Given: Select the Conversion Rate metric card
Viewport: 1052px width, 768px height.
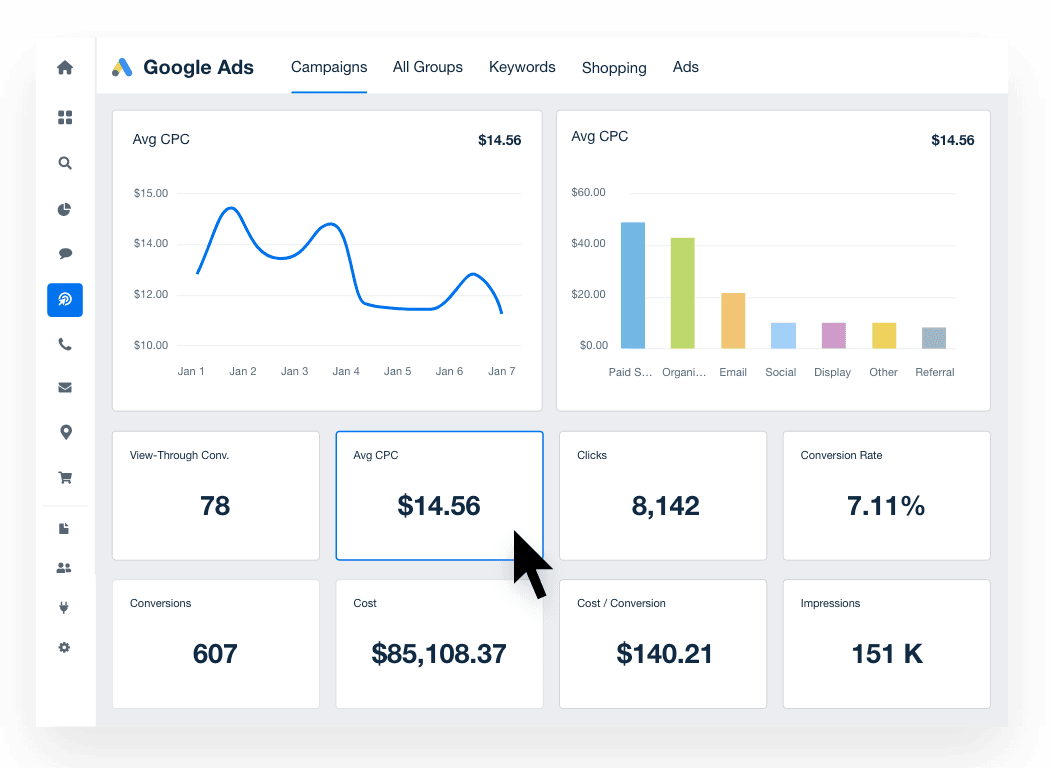Looking at the screenshot, I should (886, 495).
